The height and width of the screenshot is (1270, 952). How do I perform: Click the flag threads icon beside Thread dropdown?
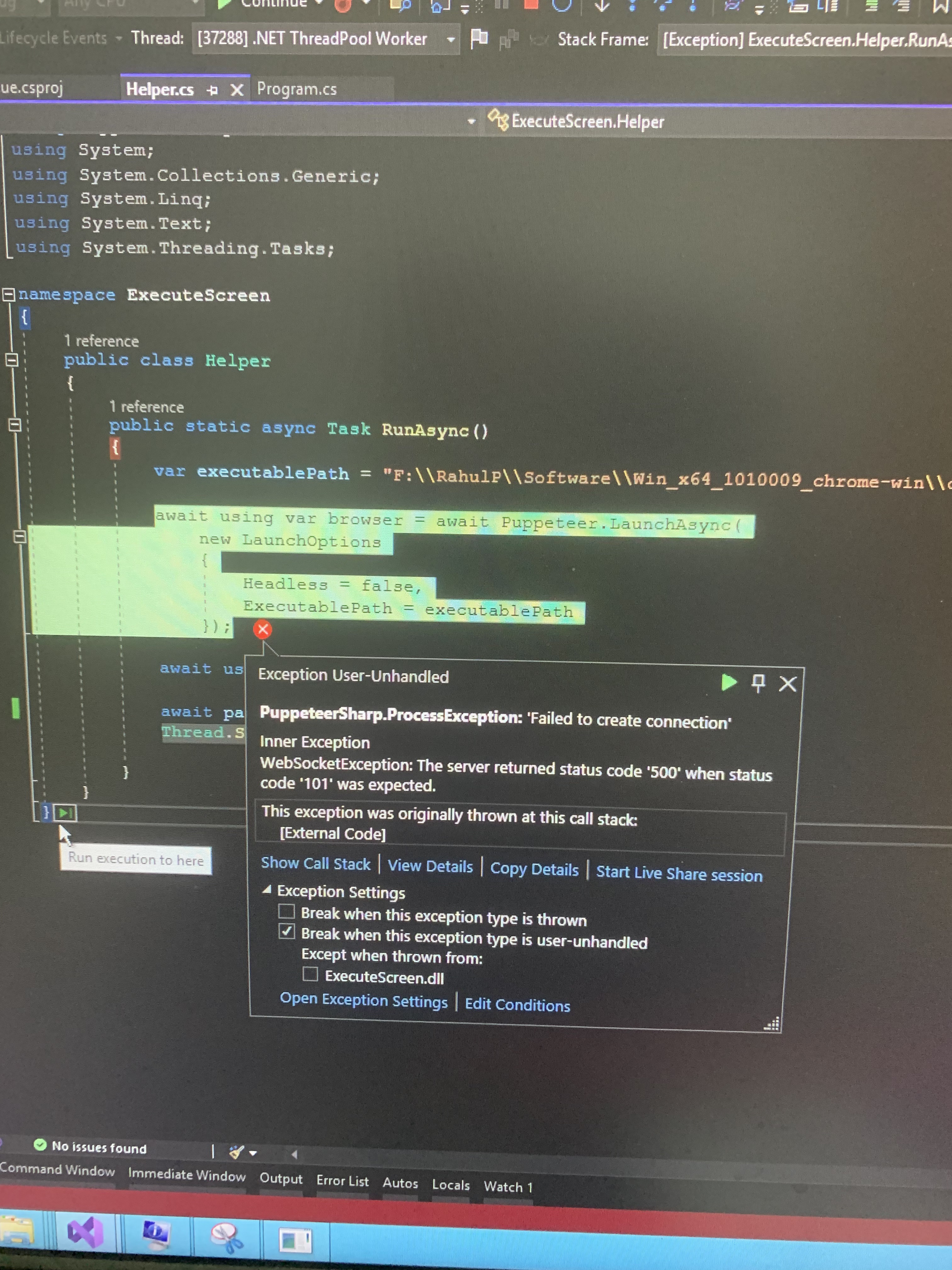click(479, 38)
